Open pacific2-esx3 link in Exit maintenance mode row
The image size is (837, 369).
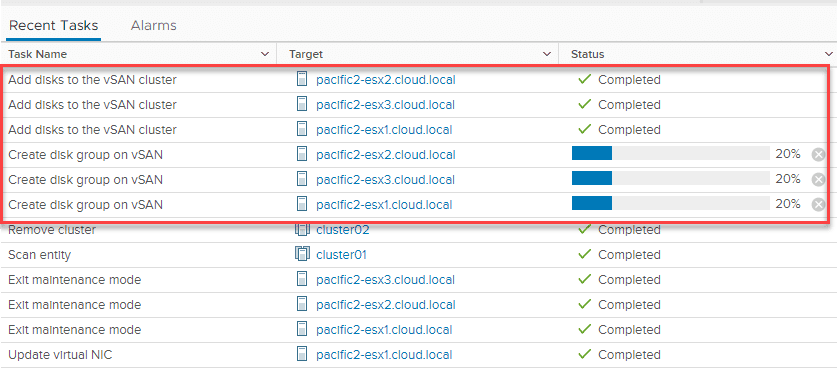(385, 280)
